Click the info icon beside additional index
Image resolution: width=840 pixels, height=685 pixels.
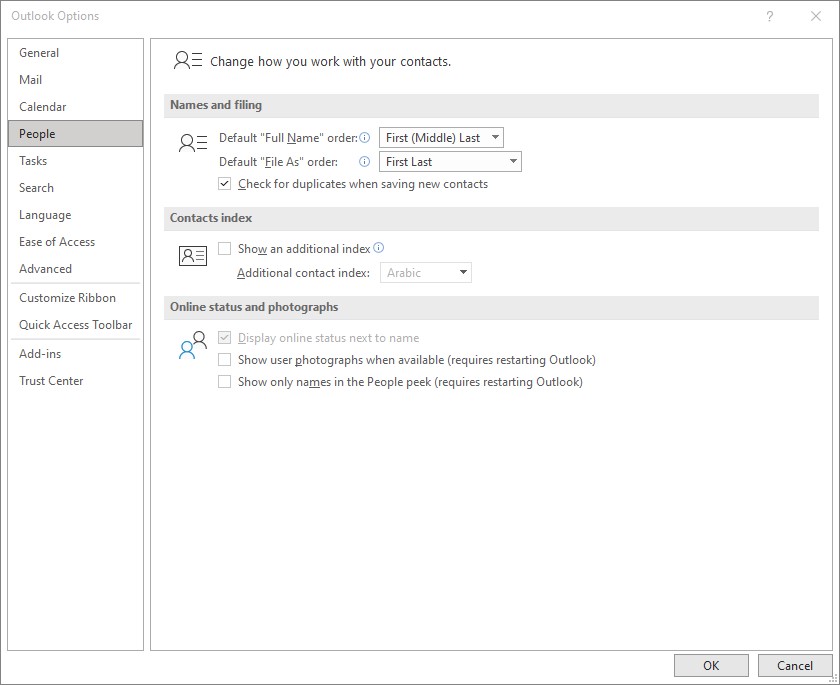point(378,247)
